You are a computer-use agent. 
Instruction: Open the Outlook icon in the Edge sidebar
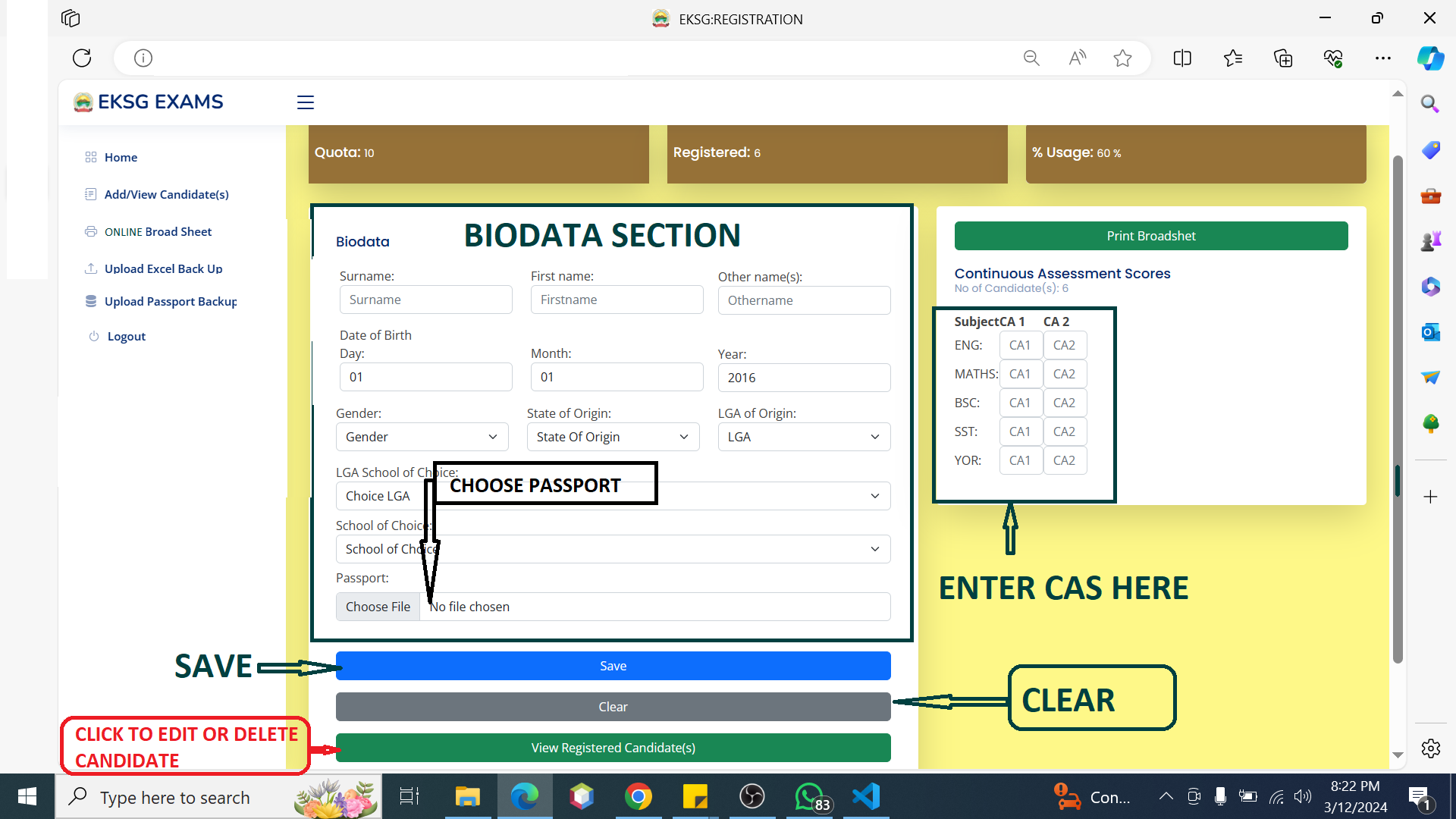(x=1430, y=332)
